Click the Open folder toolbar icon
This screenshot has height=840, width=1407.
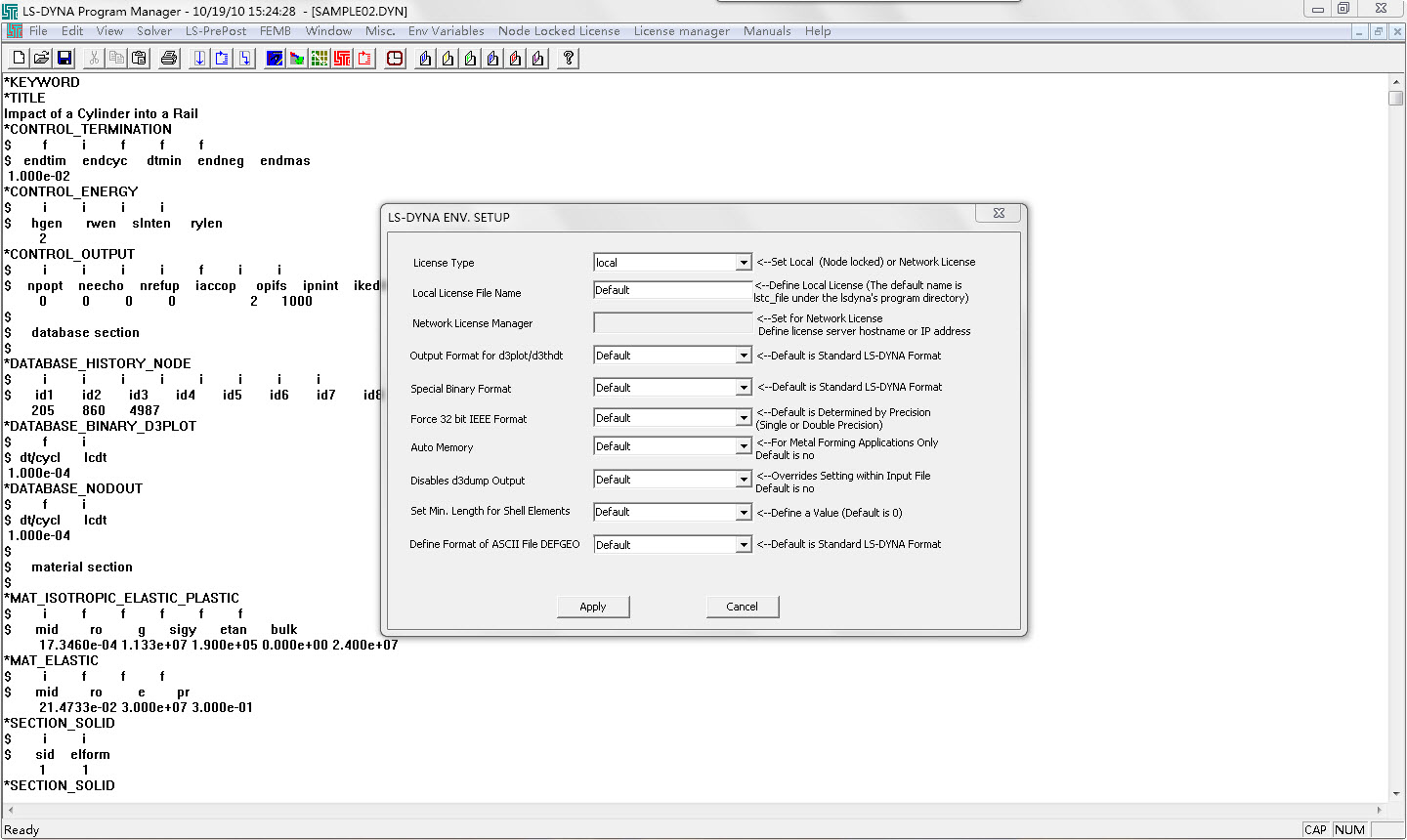[x=42, y=59]
